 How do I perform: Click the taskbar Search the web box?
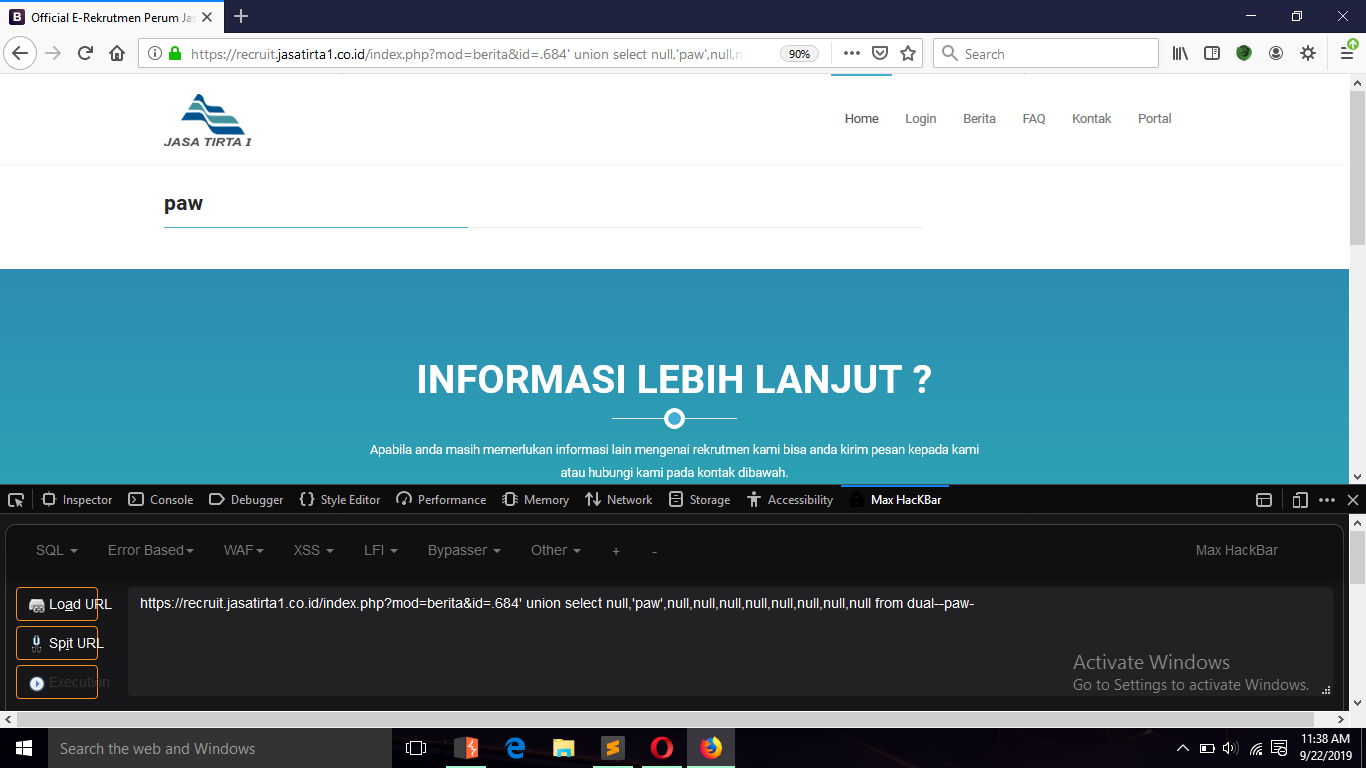[x=219, y=748]
